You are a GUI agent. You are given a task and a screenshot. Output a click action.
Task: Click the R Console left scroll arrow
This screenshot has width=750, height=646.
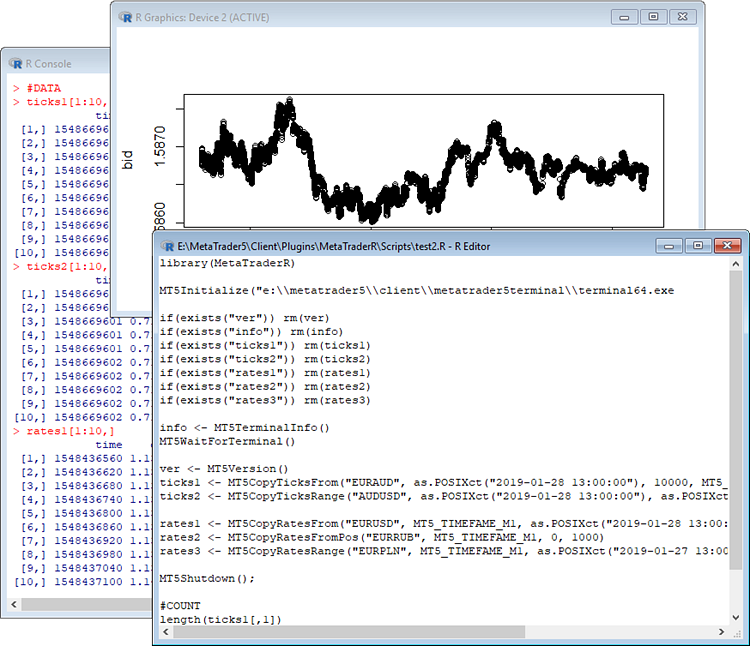pos(15,604)
